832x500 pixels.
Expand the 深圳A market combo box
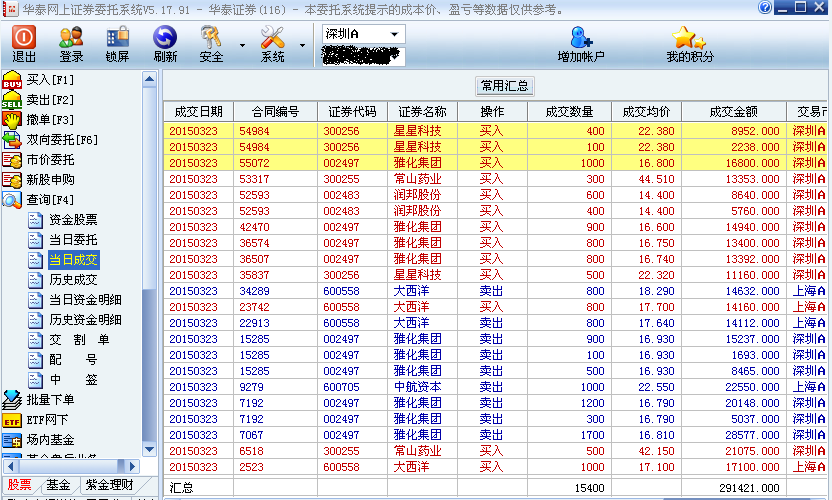(x=395, y=34)
